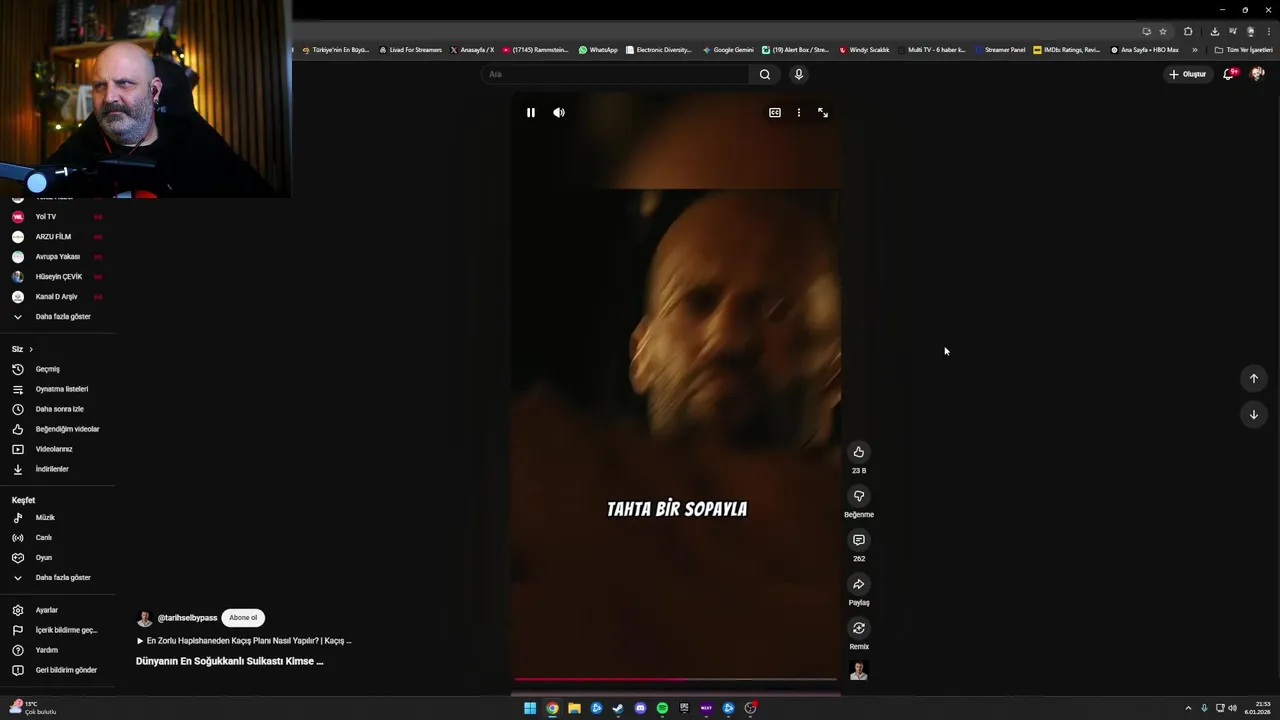The width and height of the screenshot is (1280, 720).
Task: Open the Siz section chevron
Action: [31, 349]
